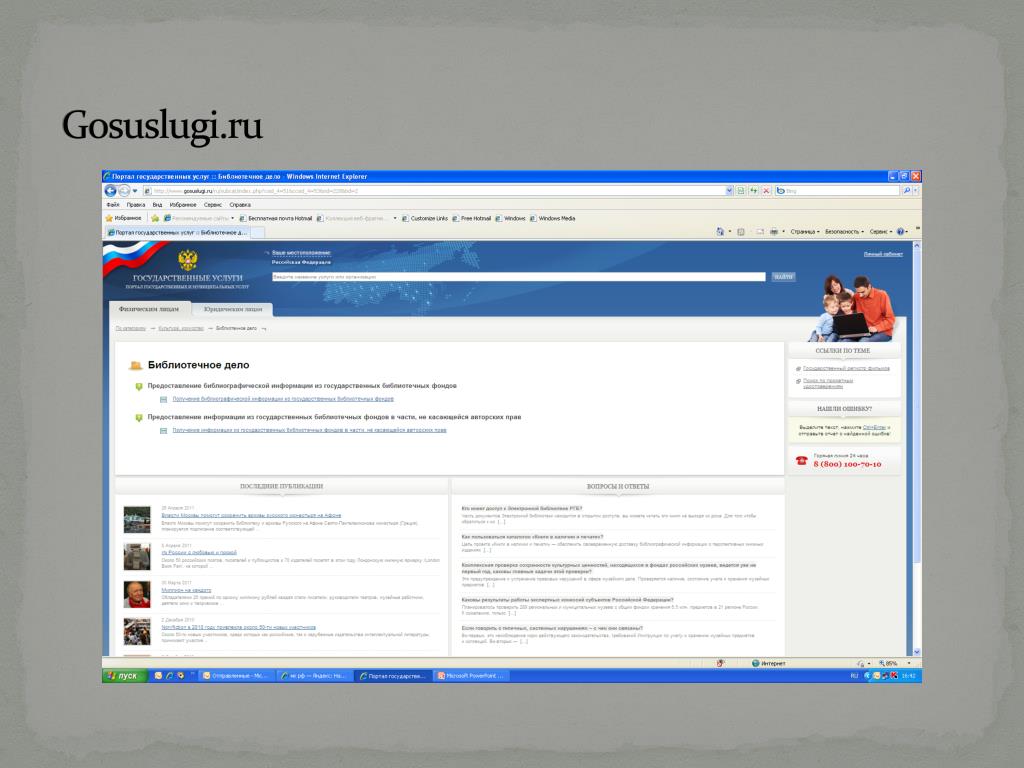Select the Портал государственных услуг browser tab
1024x768 pixels.
point(177,232)
